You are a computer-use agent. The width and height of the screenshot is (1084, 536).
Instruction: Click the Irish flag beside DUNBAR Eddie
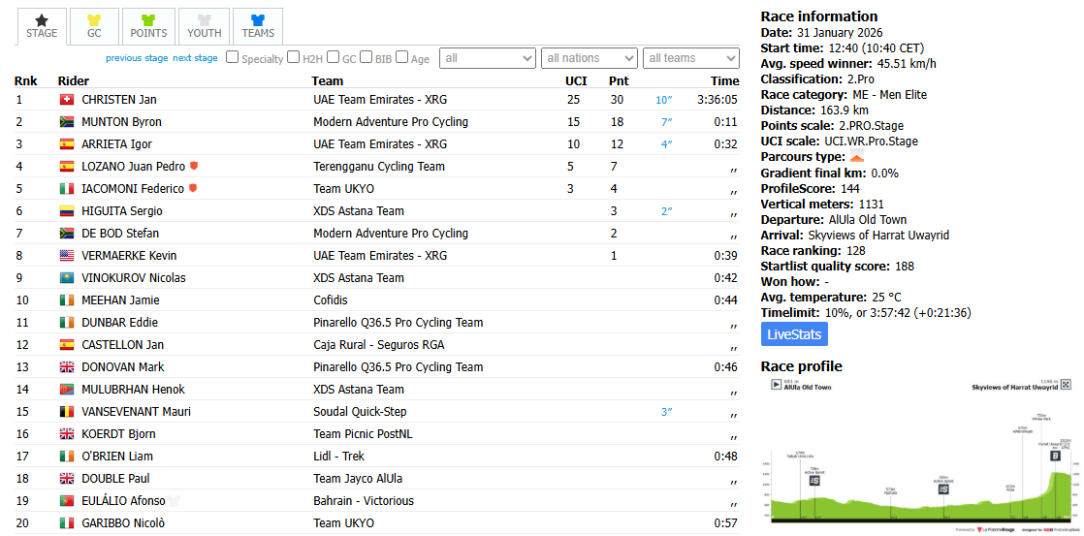[67, 323]
